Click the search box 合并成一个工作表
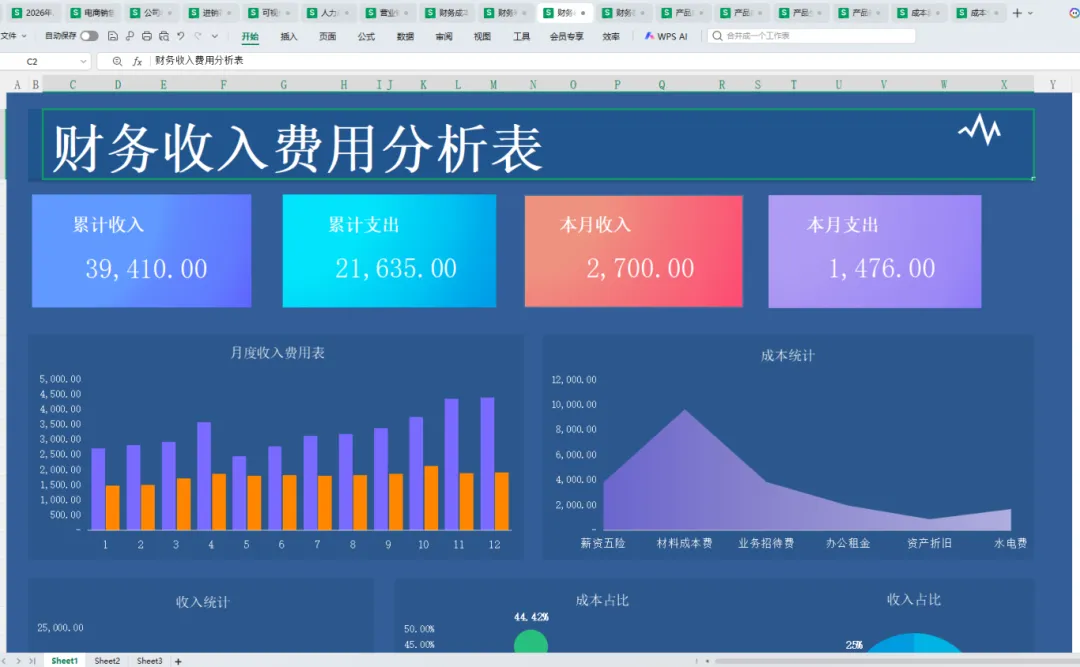The height and width of the screenshot is (667, 1080). pos(811,36)
